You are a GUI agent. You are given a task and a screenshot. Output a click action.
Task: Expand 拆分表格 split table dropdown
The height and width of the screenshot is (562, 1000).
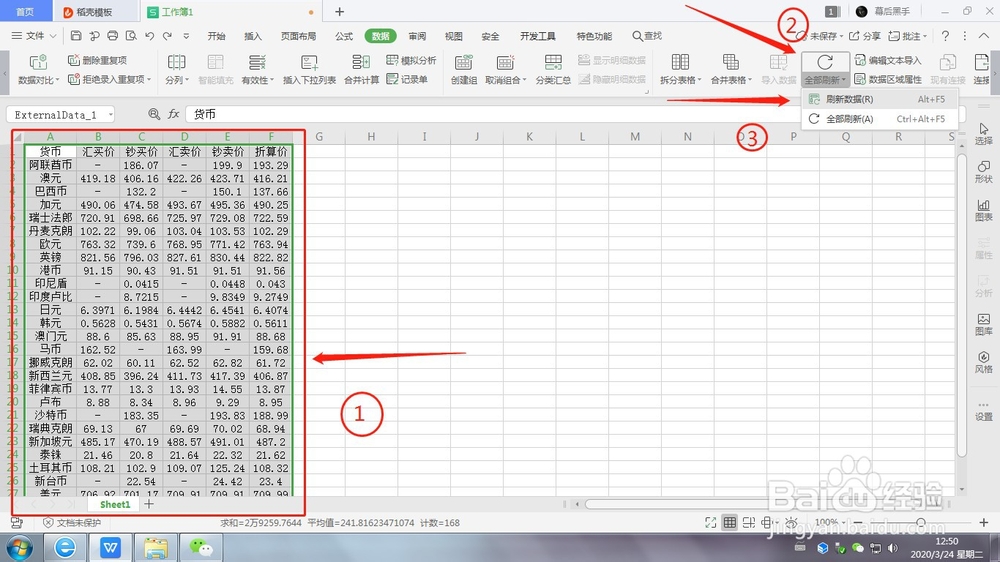point(700,80)
